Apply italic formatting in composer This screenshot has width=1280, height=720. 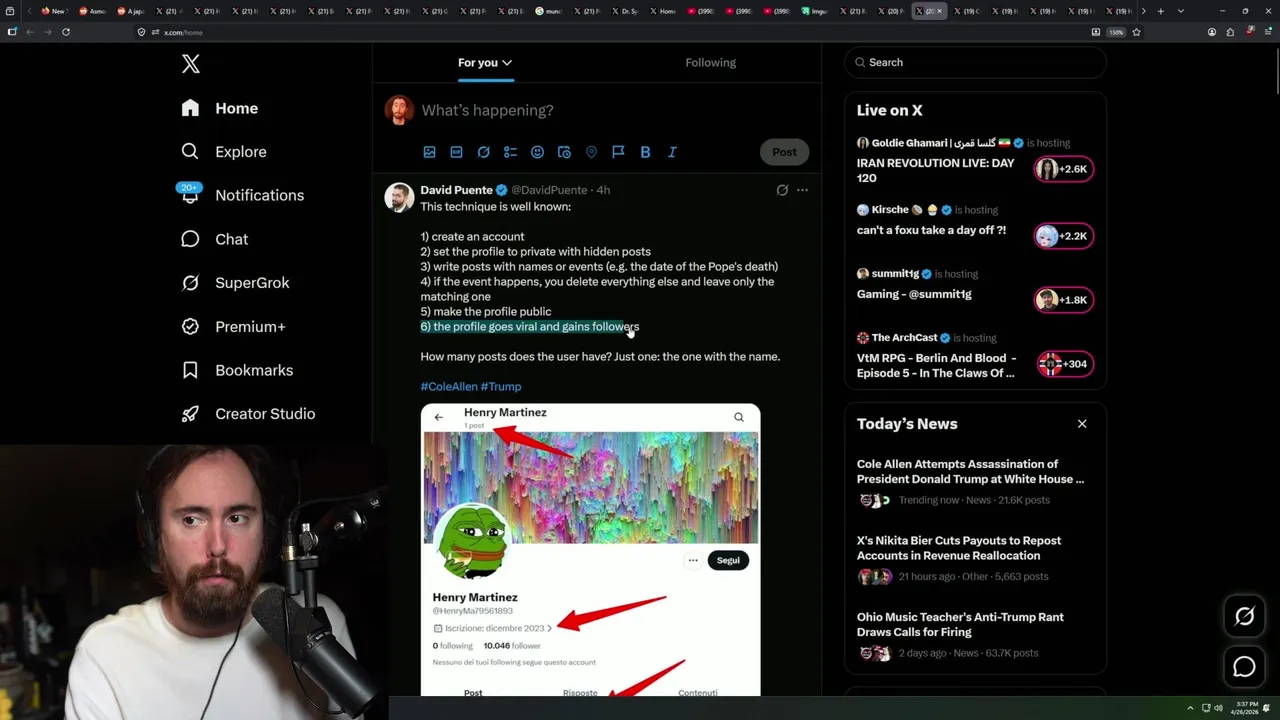tap(672, 152)
